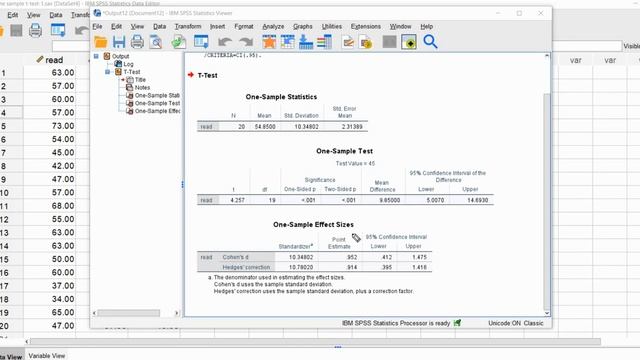Click the mean value 54.8500 in statistics table

coord(265,127)
